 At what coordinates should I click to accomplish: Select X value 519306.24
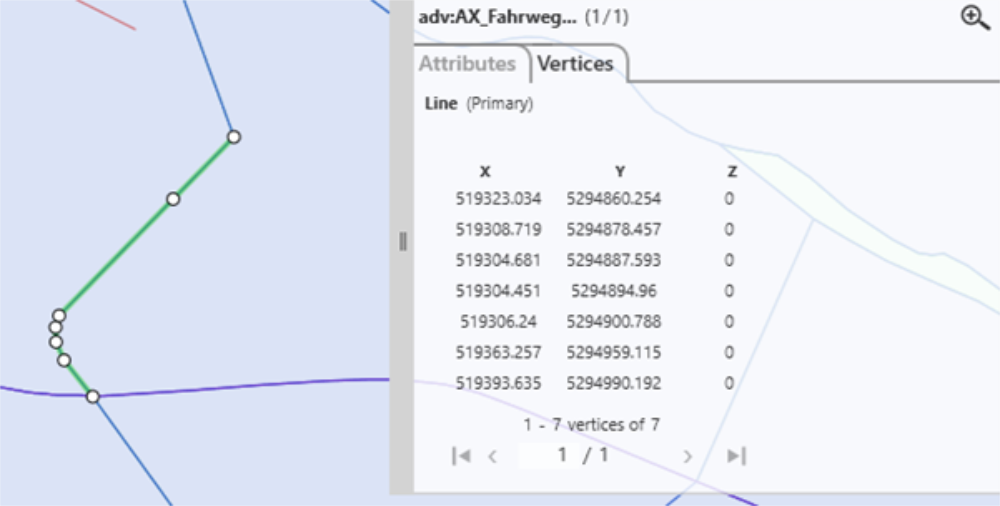[x=498, y=322]
